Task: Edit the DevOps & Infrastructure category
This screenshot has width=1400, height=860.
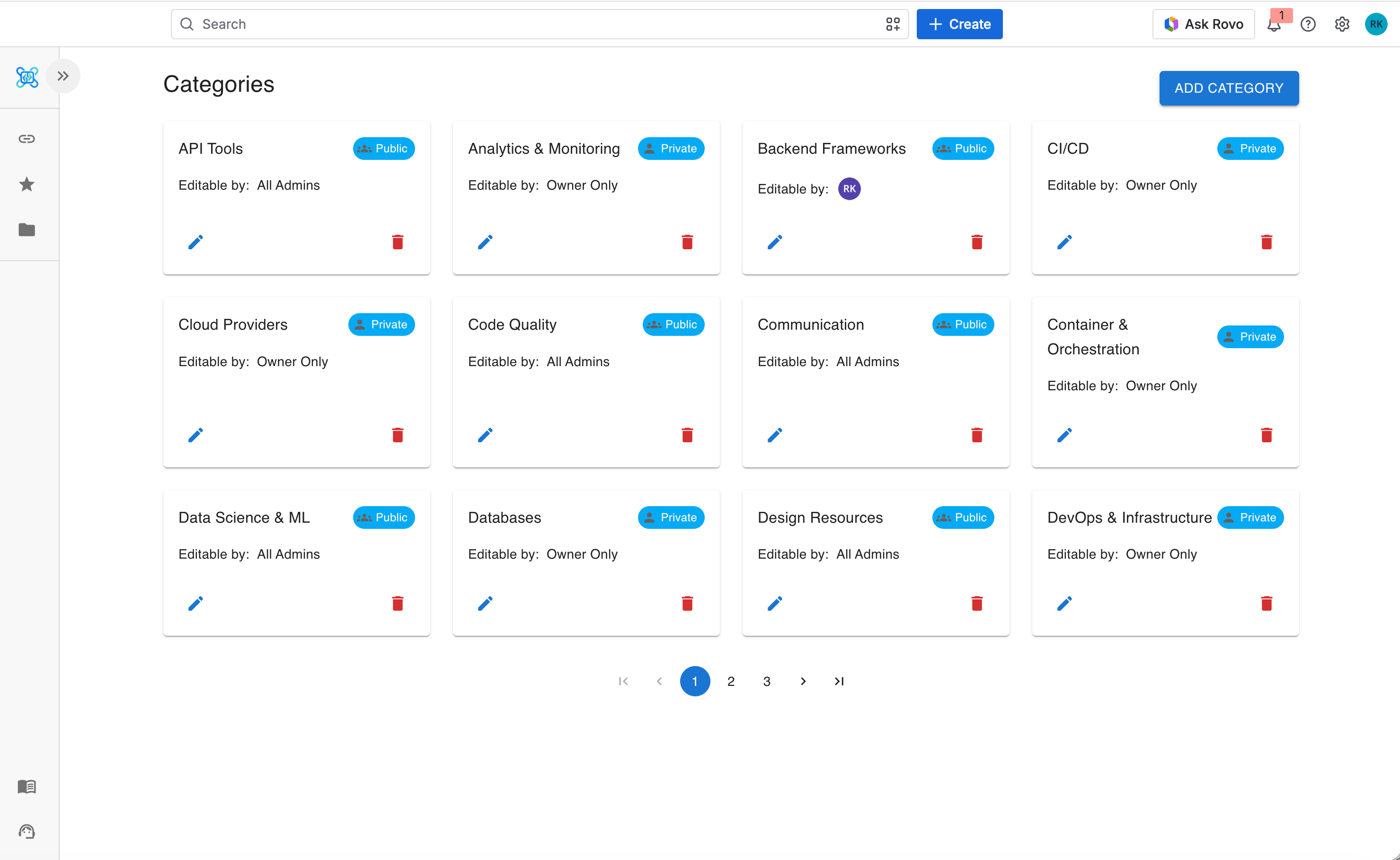Action: click(x=1064, y=604)
